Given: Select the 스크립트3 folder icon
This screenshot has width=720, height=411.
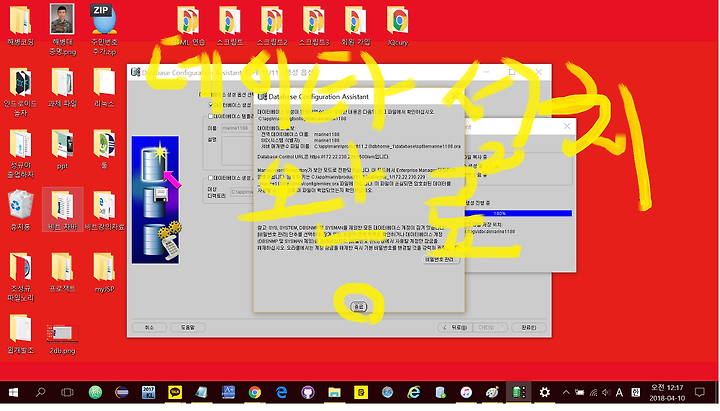Looking at the screenshot, I should pyautogui.click(x=314, y=26).
